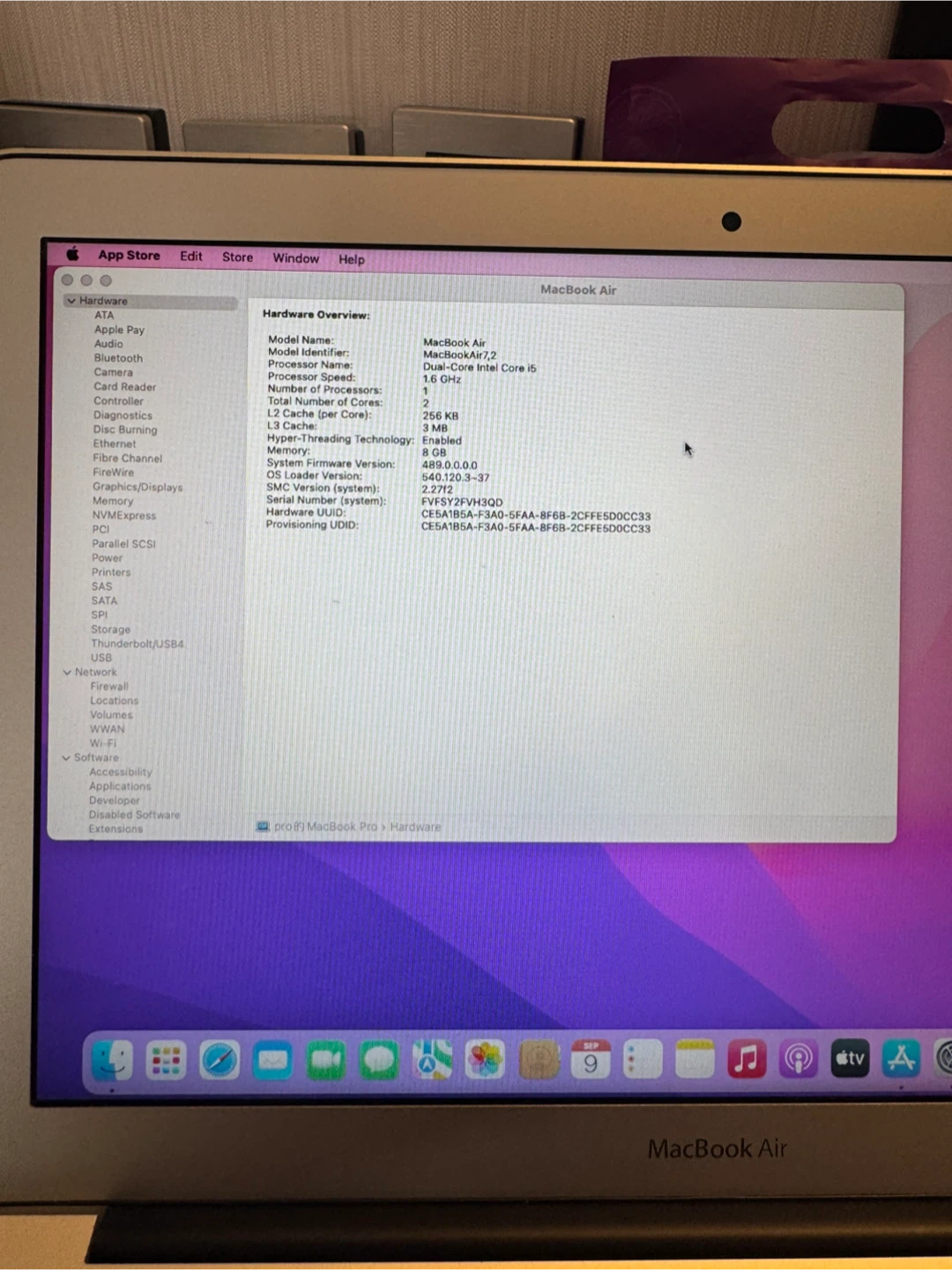Click the computer icon in path bar
The width and height of the screenshot is (952, 1270).
(263, 826)
